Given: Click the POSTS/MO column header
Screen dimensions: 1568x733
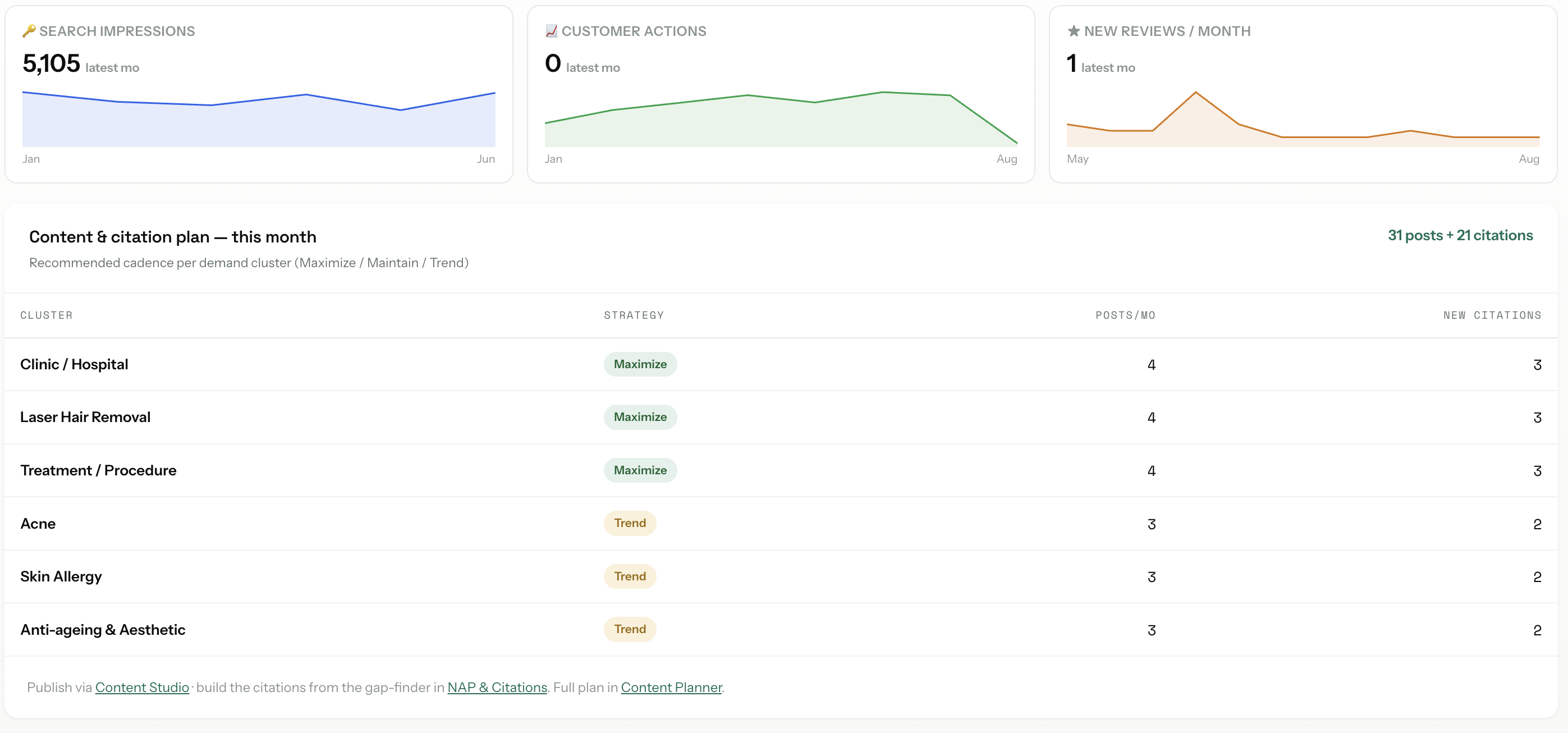Looking at the screenshot, I should point(1125,315).
